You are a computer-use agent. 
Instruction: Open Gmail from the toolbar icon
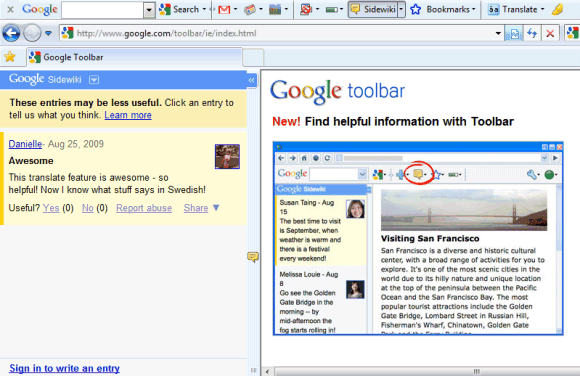pos(224,10)
